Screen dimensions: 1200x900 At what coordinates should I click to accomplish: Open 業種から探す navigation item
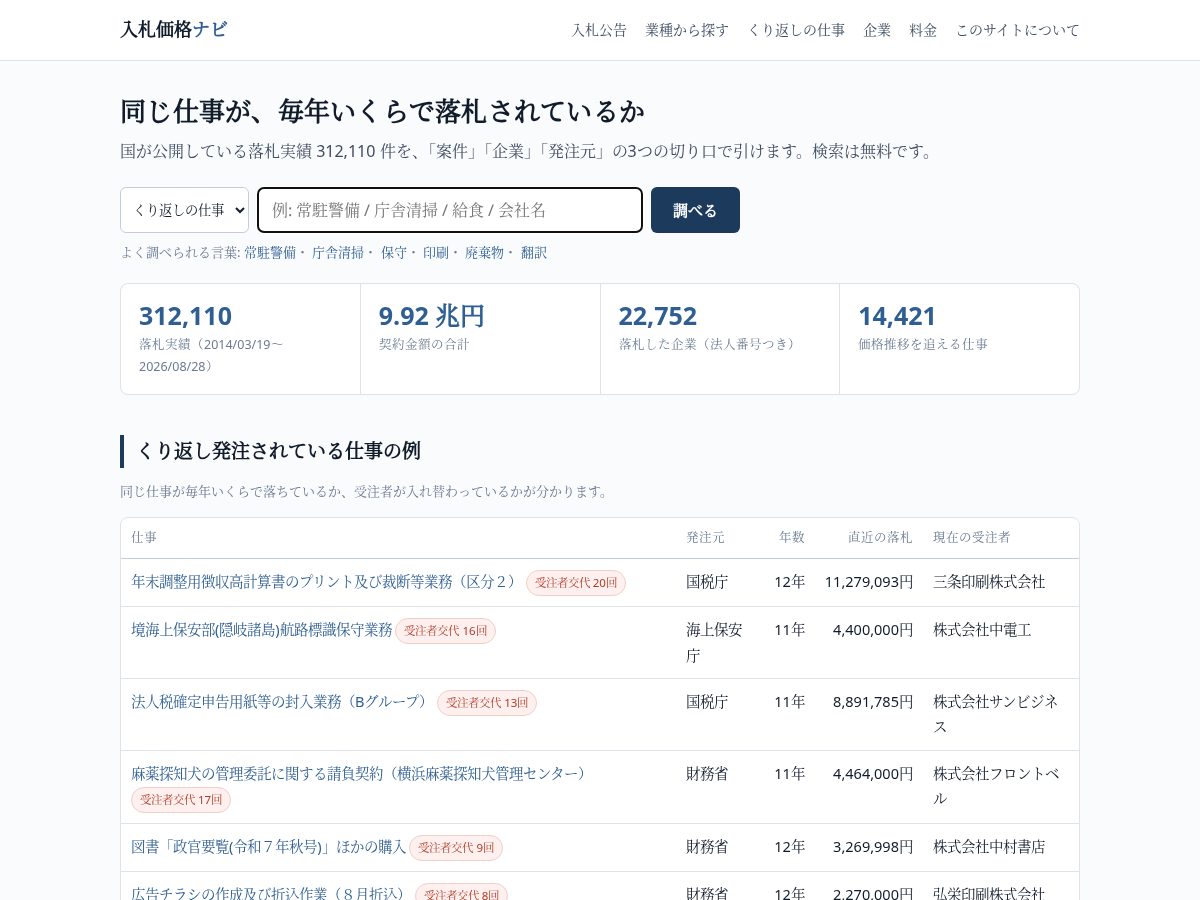point(687,30)
